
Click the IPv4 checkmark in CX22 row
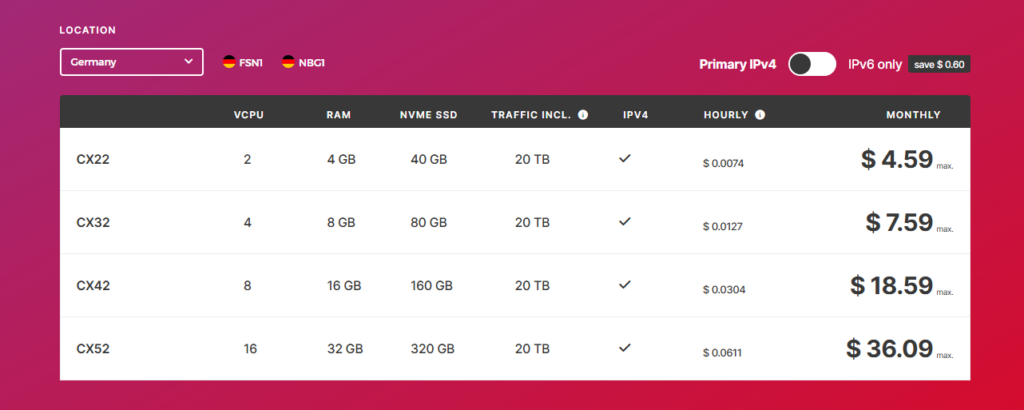pyautogui.click(x=625, y=158)
